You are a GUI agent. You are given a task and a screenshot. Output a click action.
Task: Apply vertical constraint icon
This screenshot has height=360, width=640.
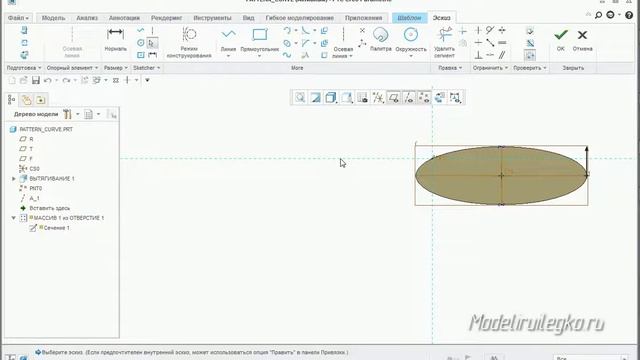point(478,31)
